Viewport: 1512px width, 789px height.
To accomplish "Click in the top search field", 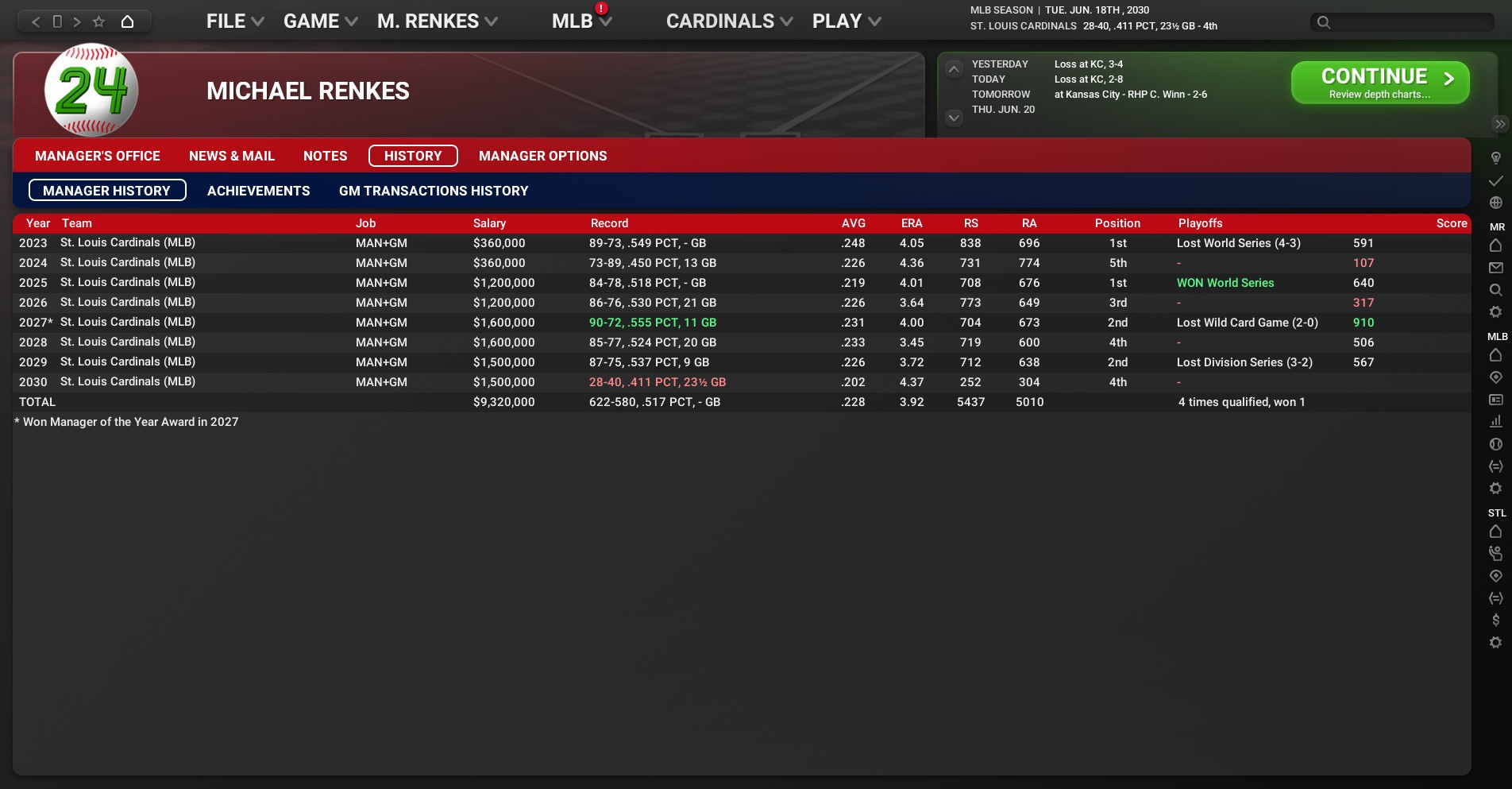I will pyautogui.click(x=1402, y=22).
